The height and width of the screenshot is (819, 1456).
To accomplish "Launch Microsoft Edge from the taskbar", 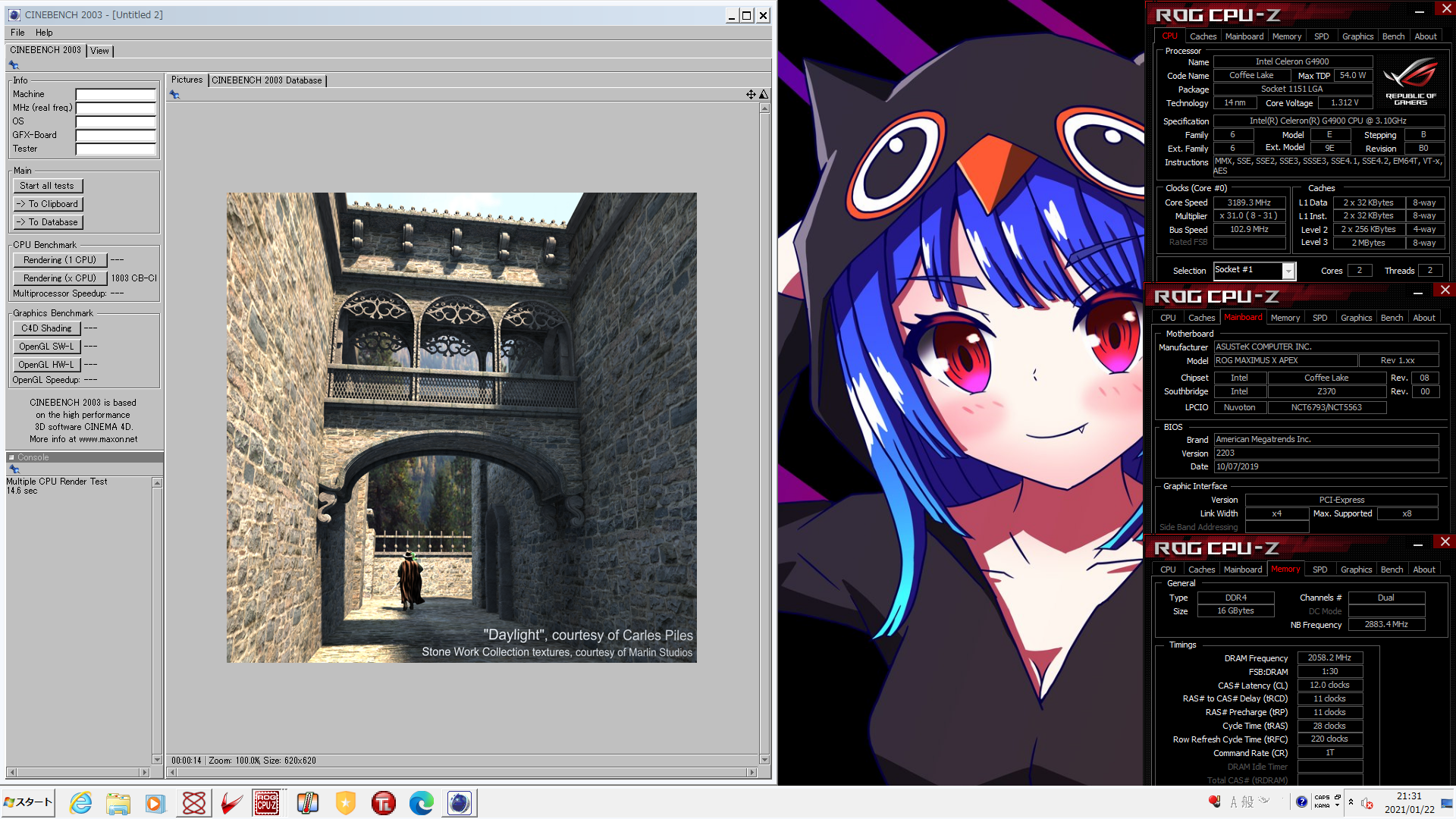I will 421,803.
